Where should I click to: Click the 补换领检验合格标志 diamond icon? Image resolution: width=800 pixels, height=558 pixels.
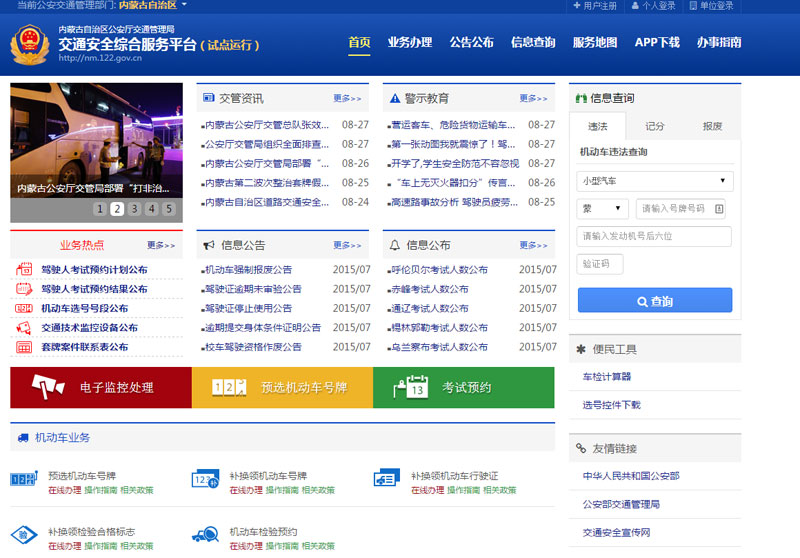pyautogui.click(x=23, y=535)
